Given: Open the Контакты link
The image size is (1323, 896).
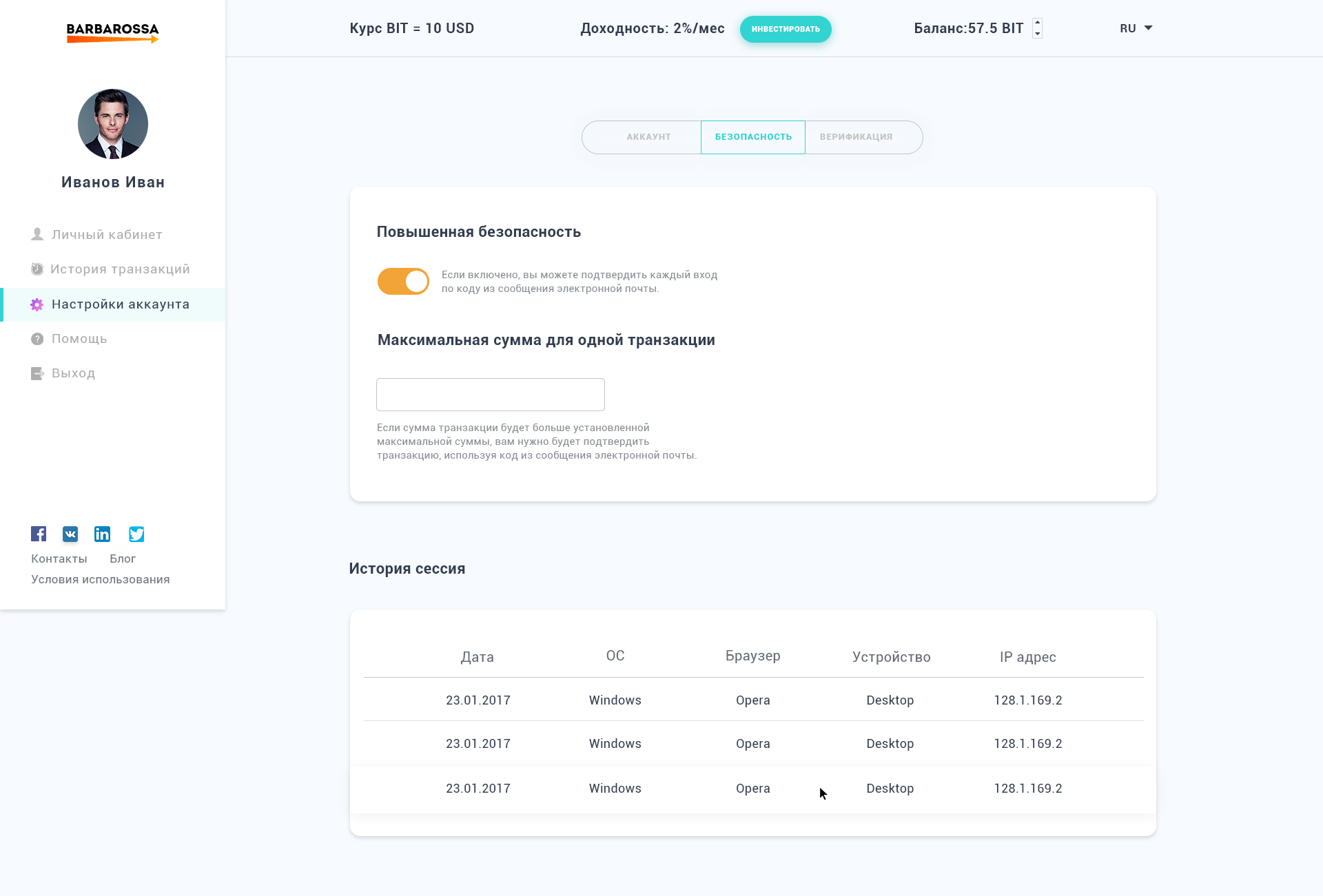Looking at the screenshot, I should (59, 559).
